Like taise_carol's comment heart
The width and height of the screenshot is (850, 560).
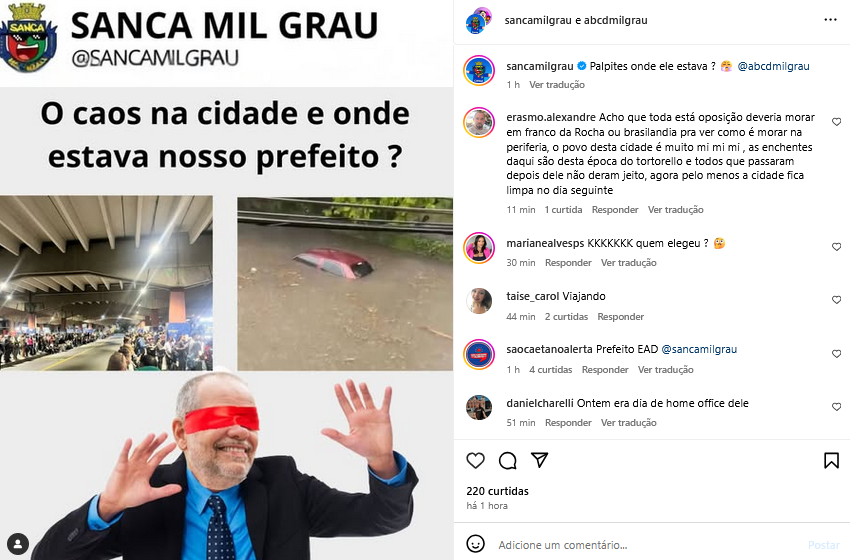tap(836, 300)
